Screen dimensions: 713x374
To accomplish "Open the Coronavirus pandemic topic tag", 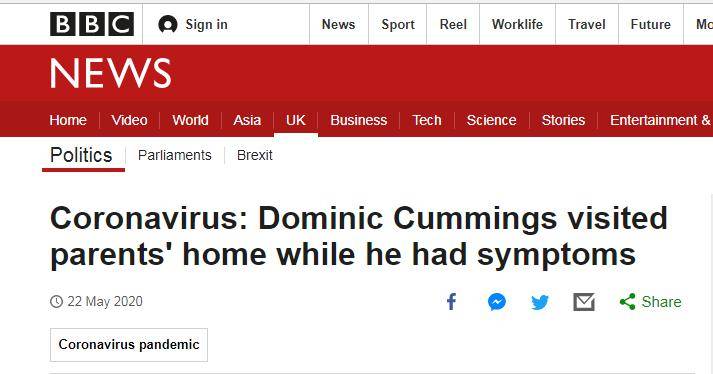I will tap(129, 344).
